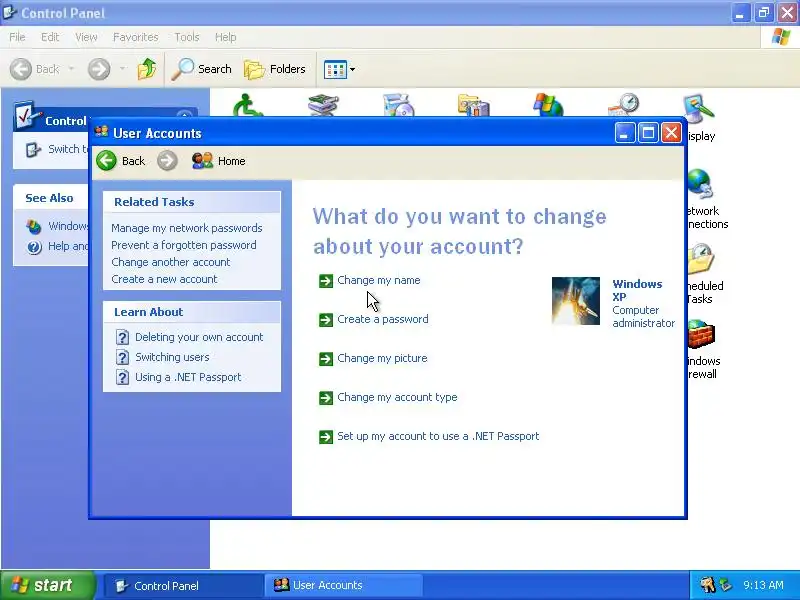The width and height of the screenshot is (800, 600).
Task: Click the Automatic Updates icon in Control Panel
Action: point(548,104)
